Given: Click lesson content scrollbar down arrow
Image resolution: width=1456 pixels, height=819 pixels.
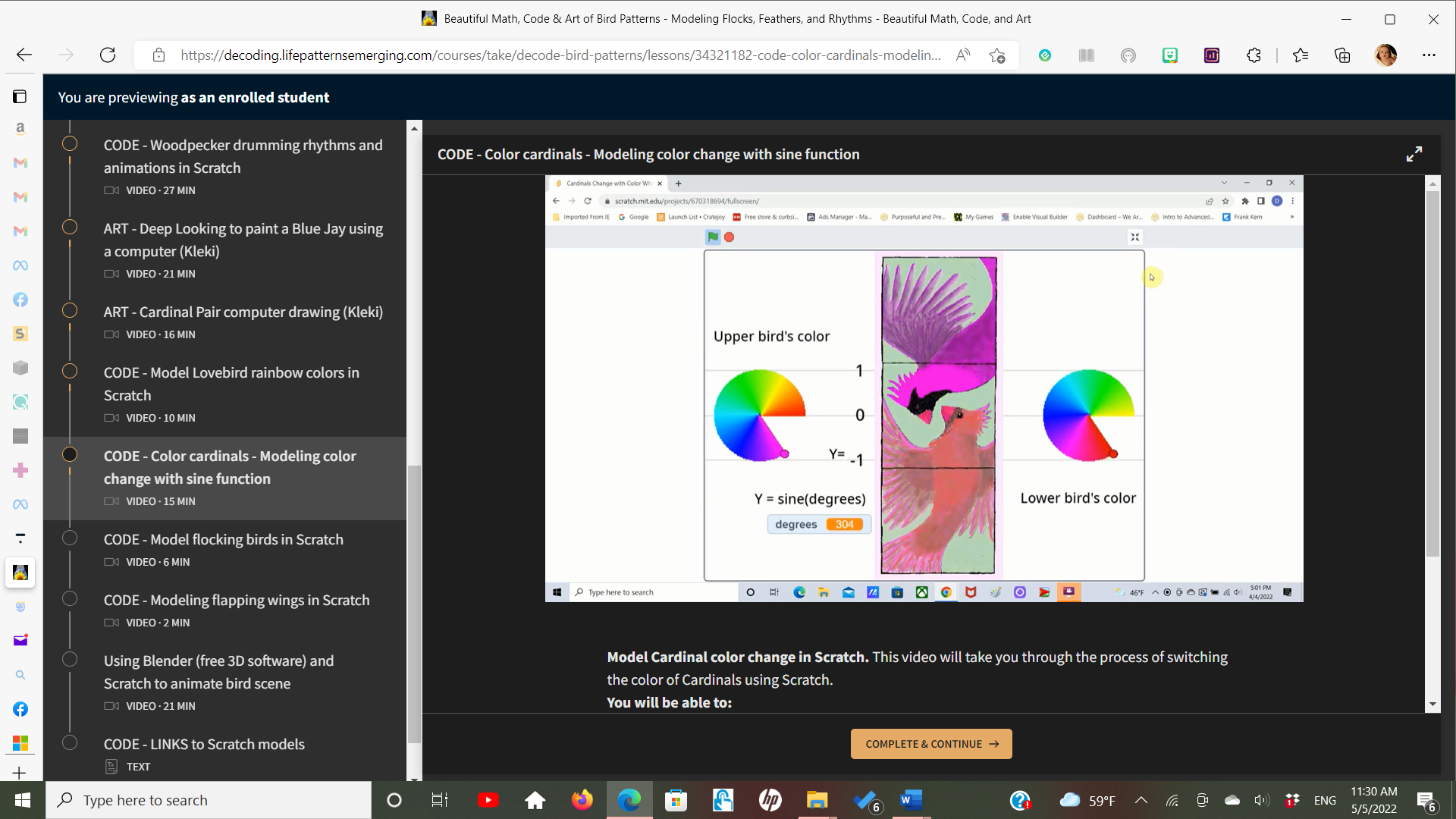Looking at the screenshot, I should pyautogui.click(x=1432, y=704).
